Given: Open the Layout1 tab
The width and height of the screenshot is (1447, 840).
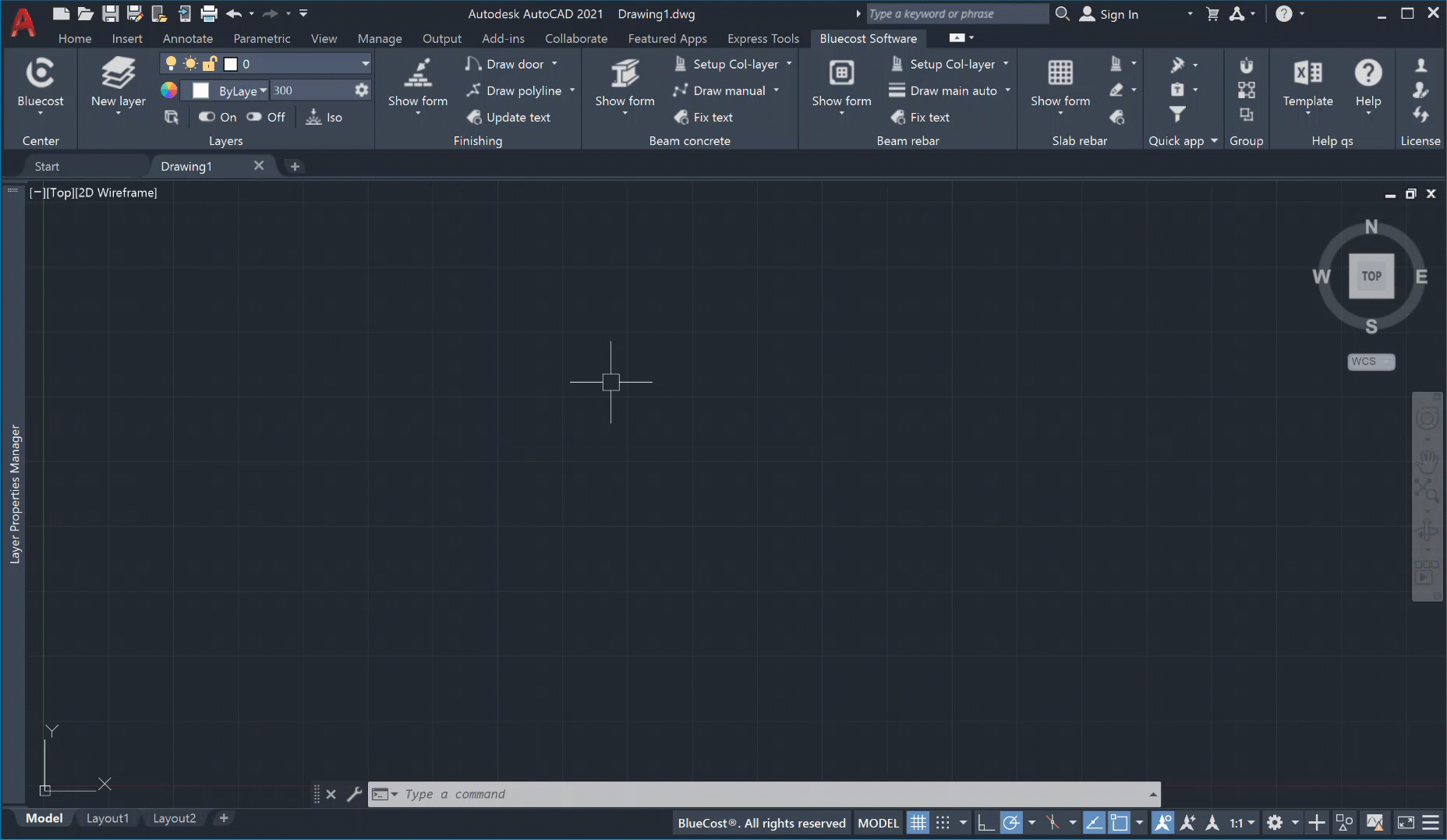Looking at the screenshot, I should 107,818.
